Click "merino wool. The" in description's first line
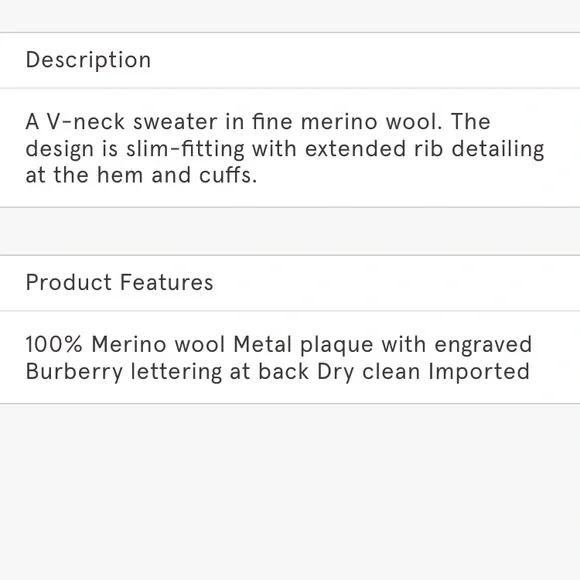The width and height of the screenshot is (580, 580). tap(395, 122)
